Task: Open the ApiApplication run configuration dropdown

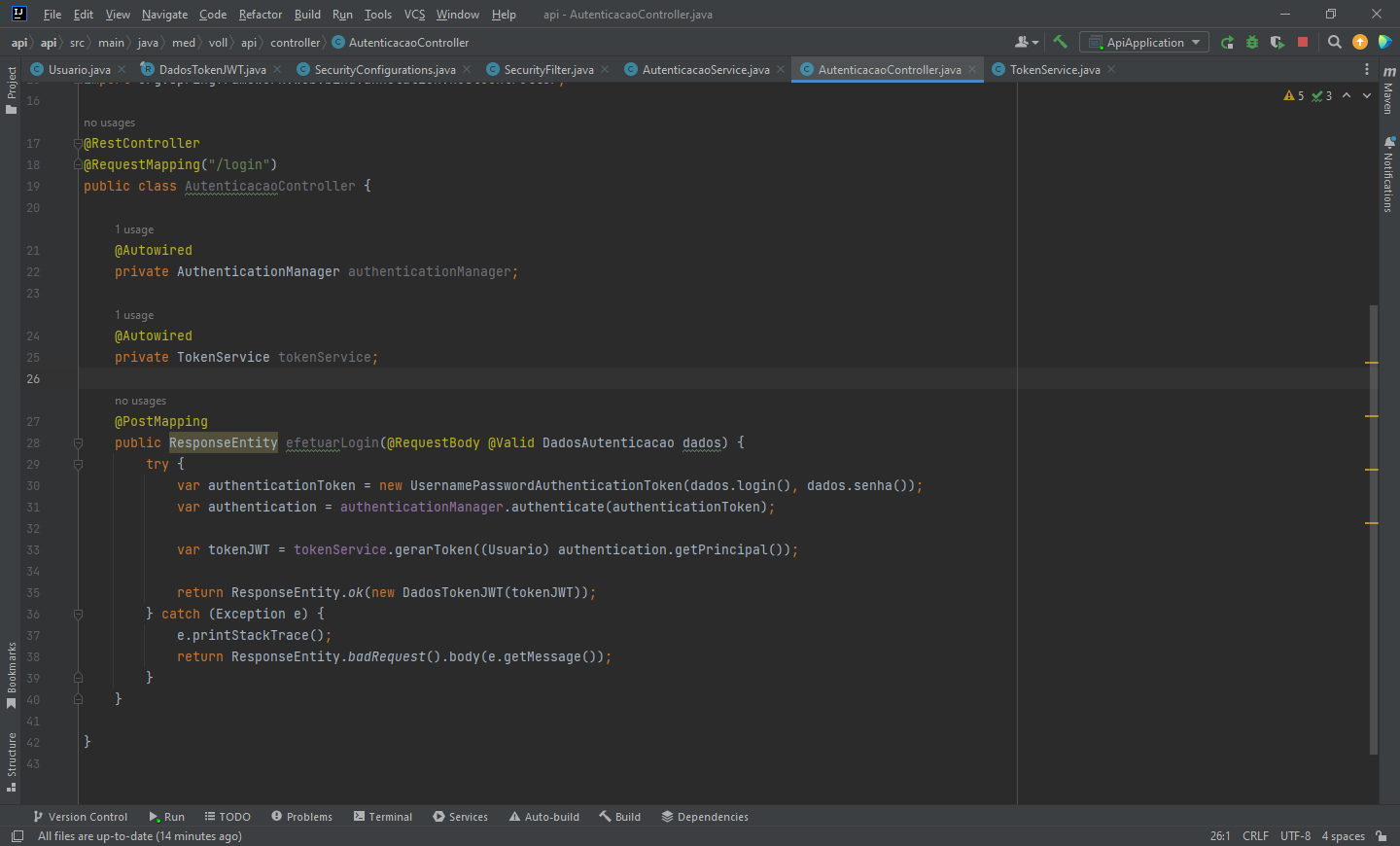Action: [x=1144, y=42]
